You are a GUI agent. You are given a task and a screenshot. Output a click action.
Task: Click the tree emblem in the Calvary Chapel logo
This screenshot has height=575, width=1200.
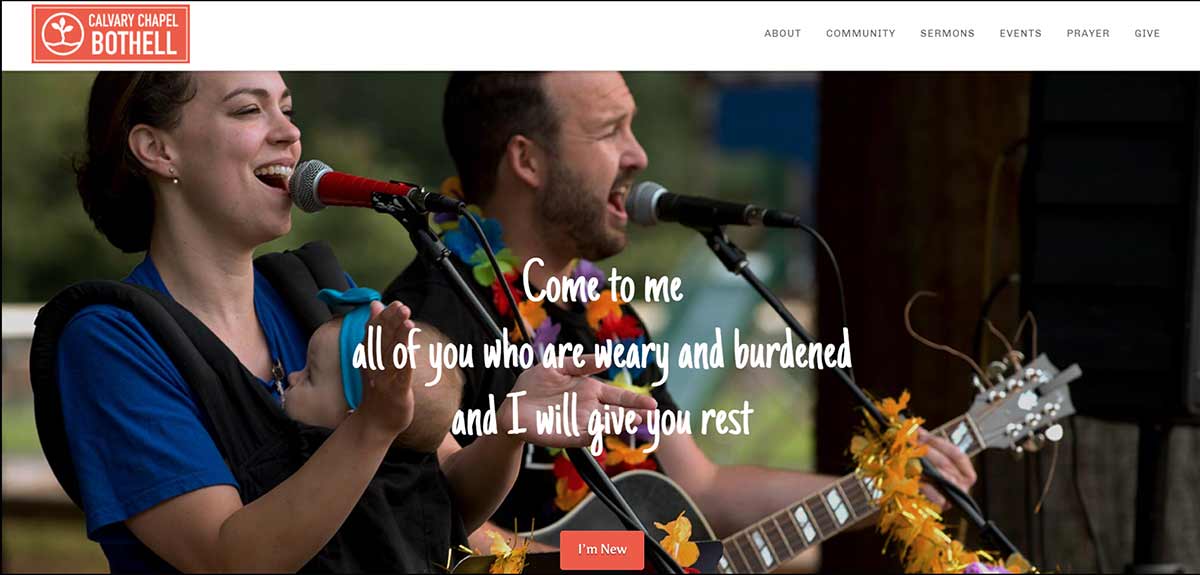click(63, 34)
